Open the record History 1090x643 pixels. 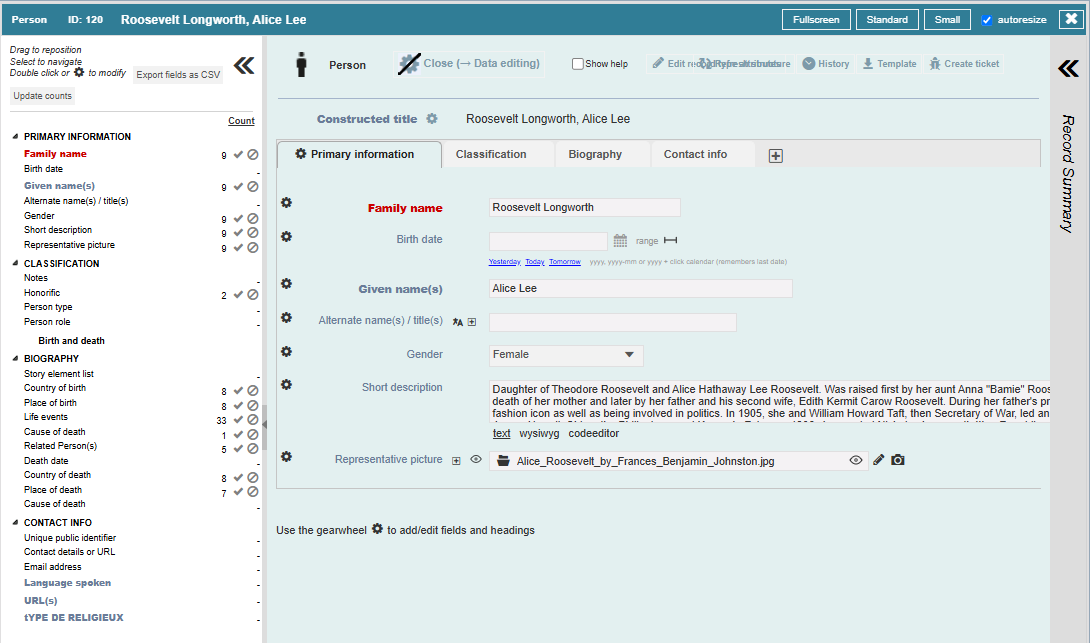(826, 64)
